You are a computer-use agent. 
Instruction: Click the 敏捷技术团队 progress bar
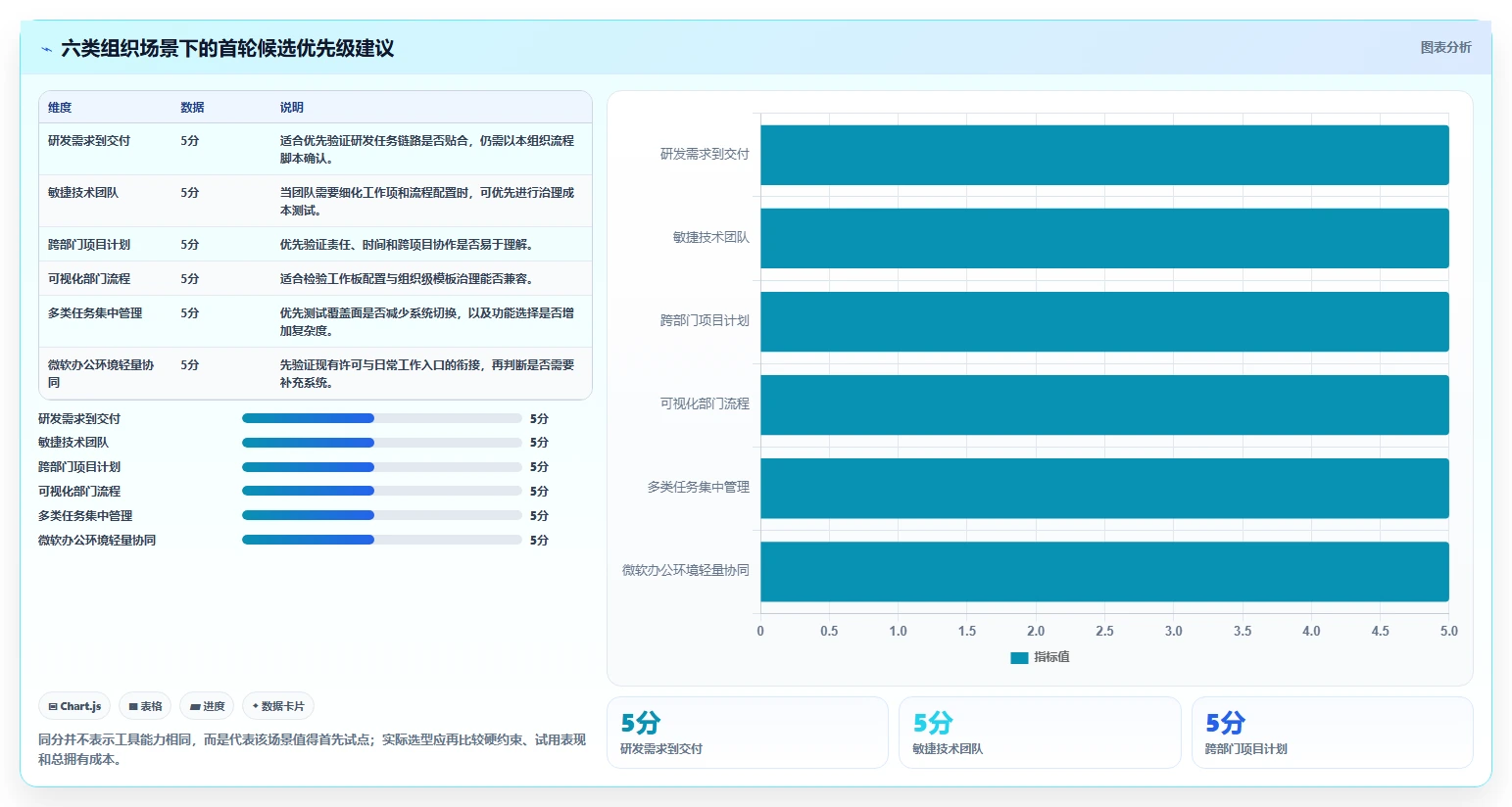tap(382, 443)
